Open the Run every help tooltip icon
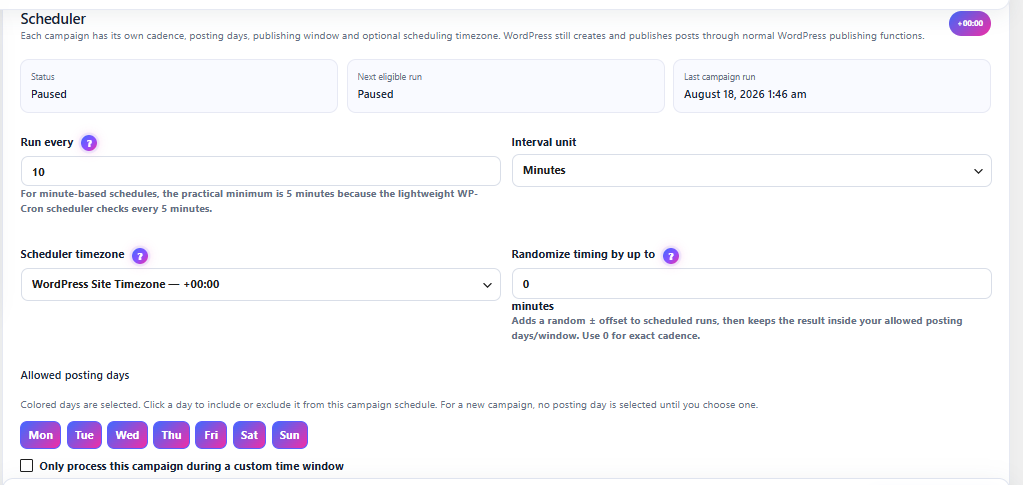 coord(89,143)
